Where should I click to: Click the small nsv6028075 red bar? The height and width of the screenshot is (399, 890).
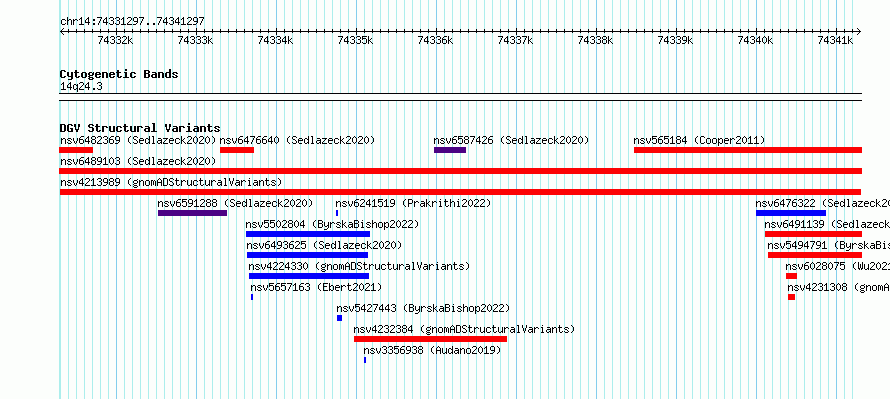791,276
